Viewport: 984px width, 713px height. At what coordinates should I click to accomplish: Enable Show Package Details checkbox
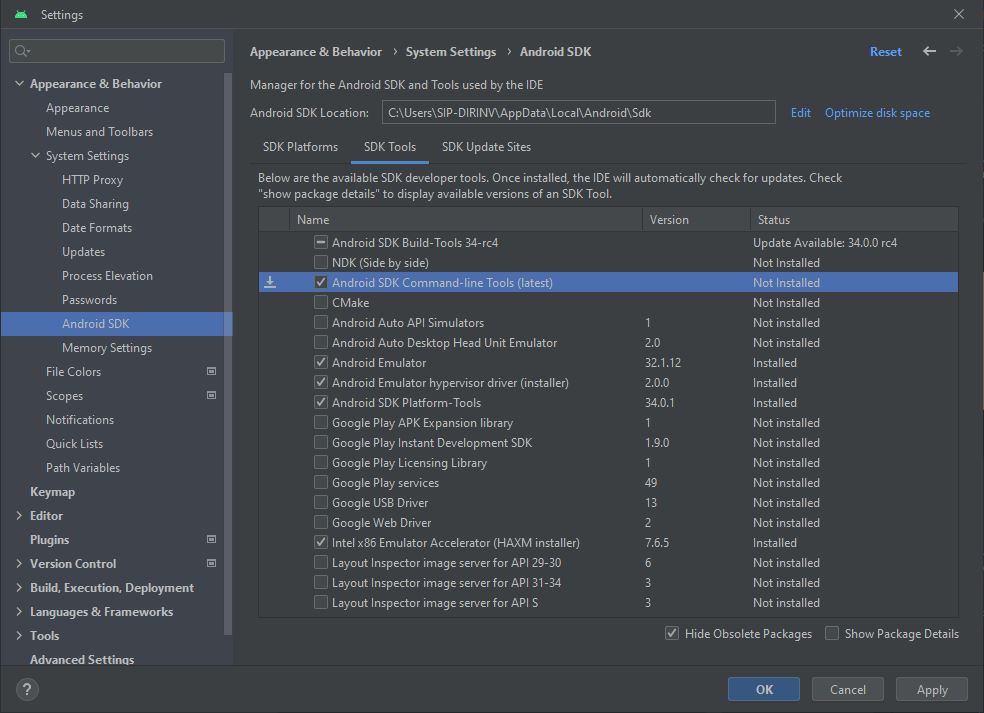pyautogui.click(x=832, y=633)
